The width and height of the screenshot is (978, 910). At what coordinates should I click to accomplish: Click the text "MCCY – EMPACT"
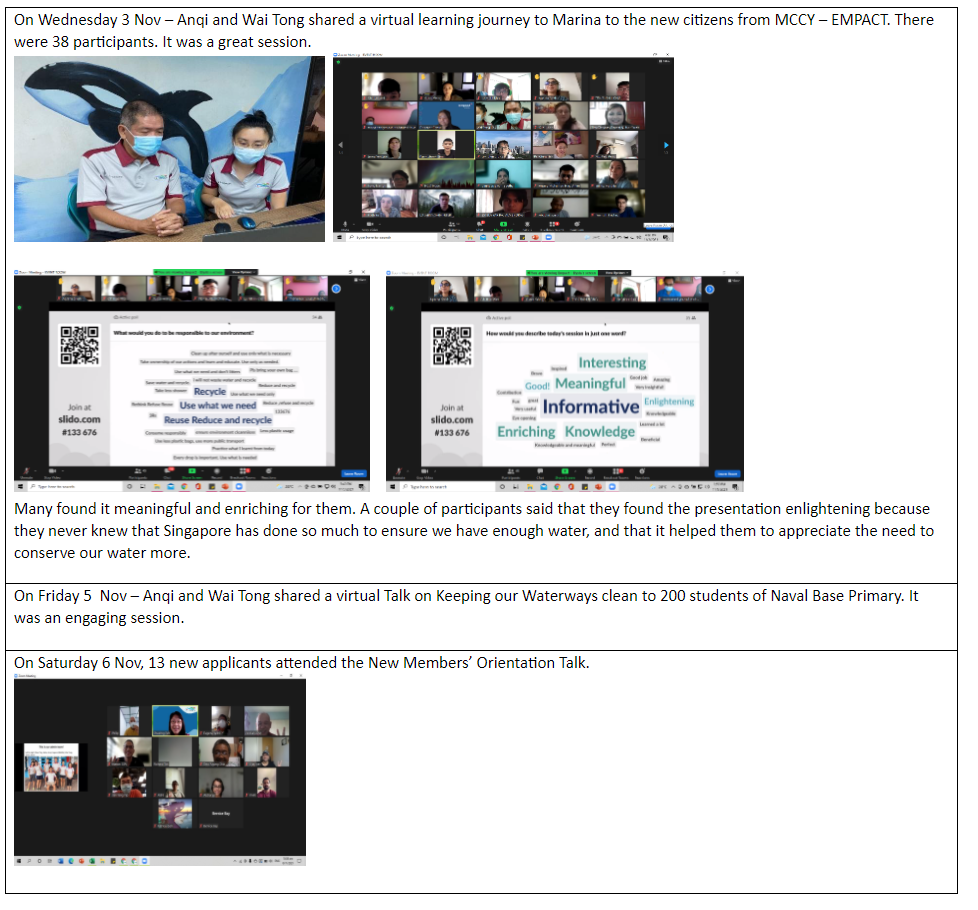click(x=831, y=20)
